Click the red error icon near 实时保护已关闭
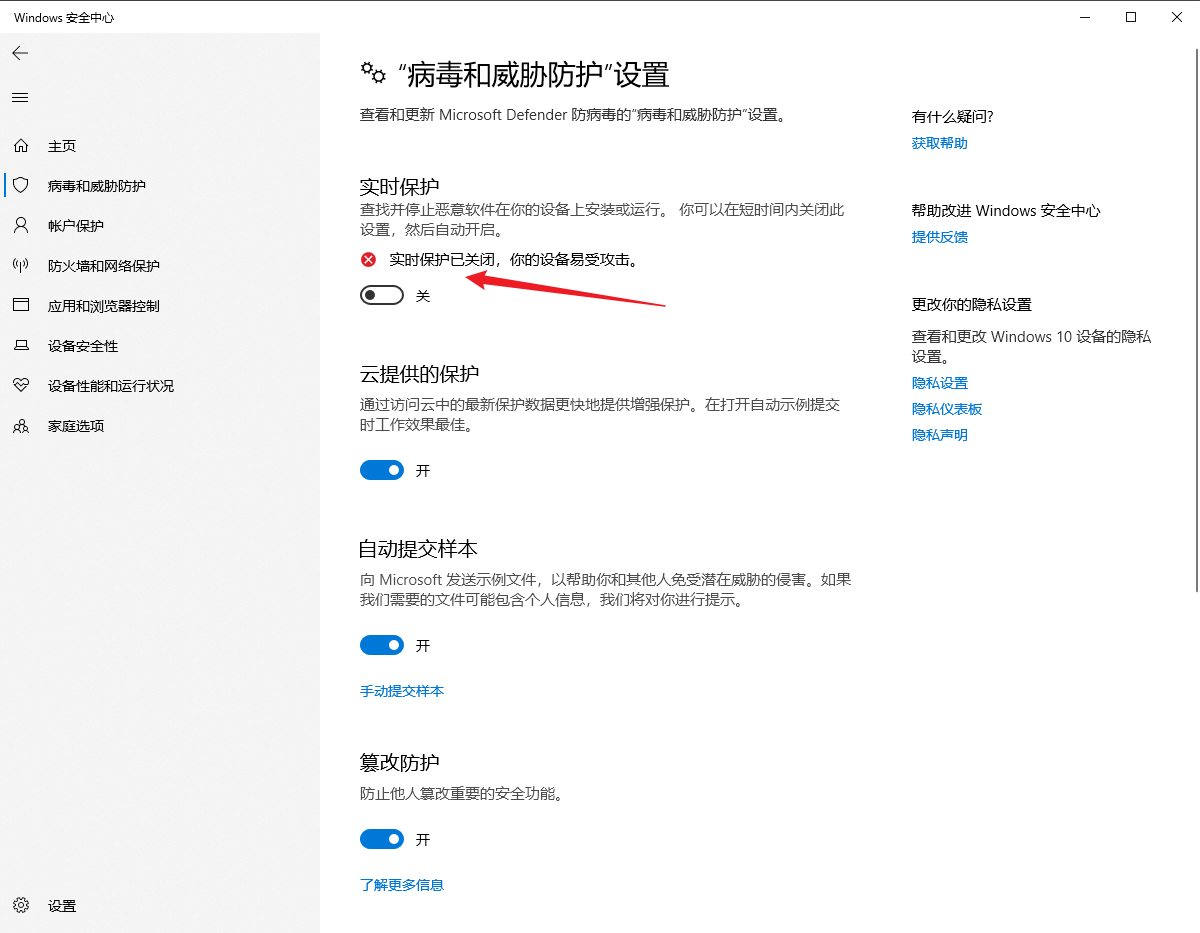1200x933 pixels. click(x=369, y=260)
